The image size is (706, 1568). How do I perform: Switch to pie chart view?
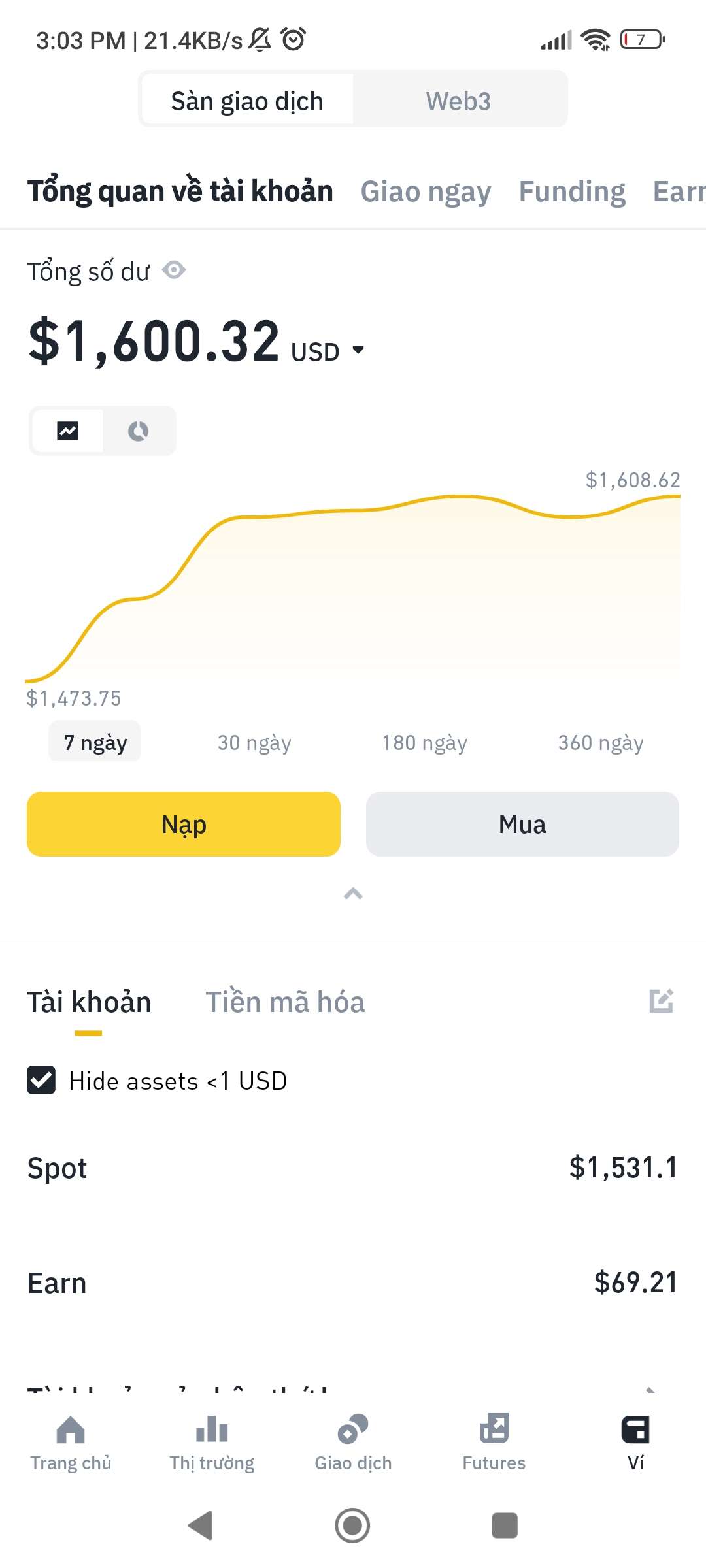(x=139, y=431)
